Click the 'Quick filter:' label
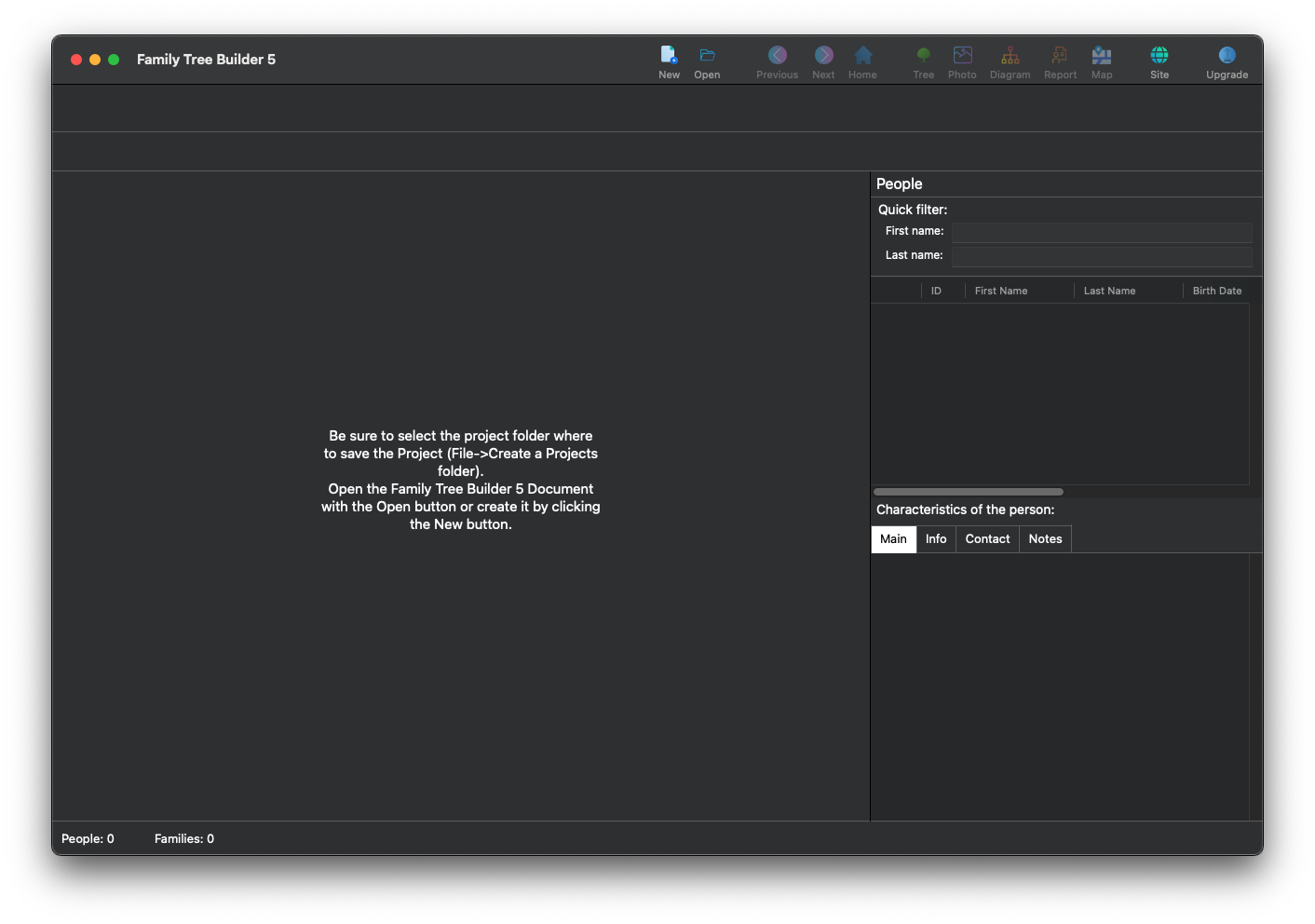The image size is (1315, 924). click(x=913, y=210)
